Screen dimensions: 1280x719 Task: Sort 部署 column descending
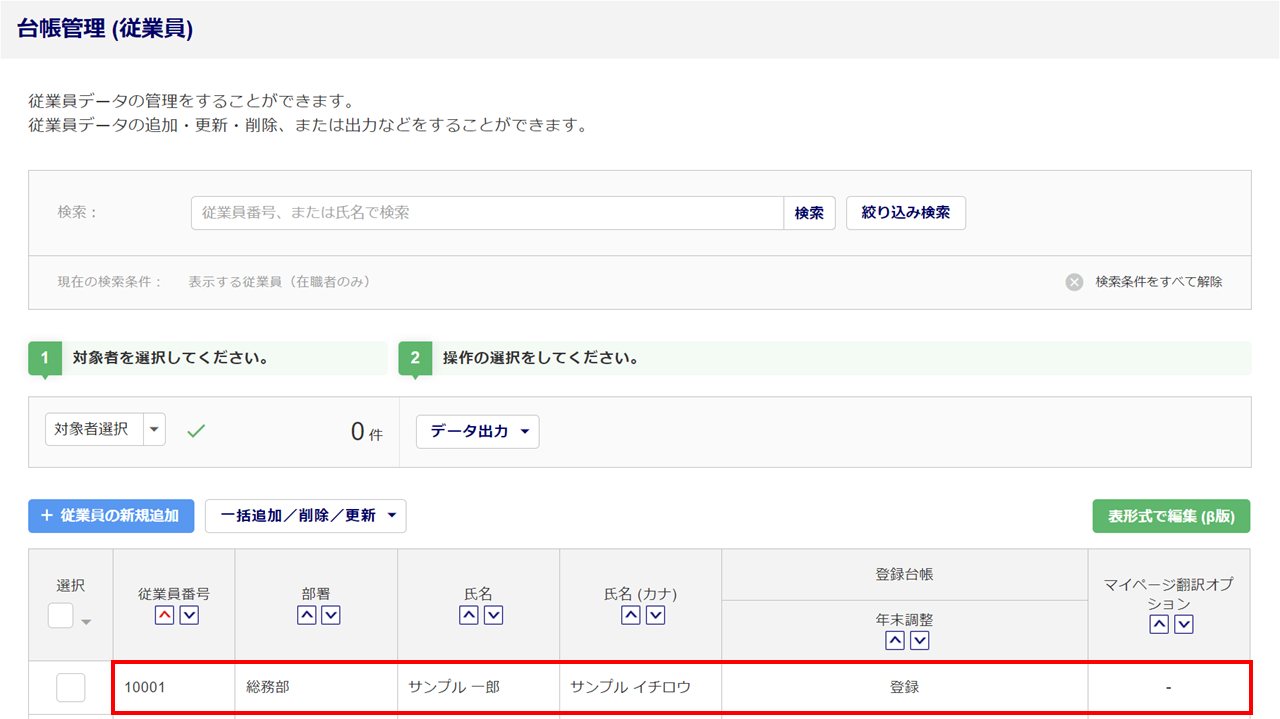click(331, 616)
